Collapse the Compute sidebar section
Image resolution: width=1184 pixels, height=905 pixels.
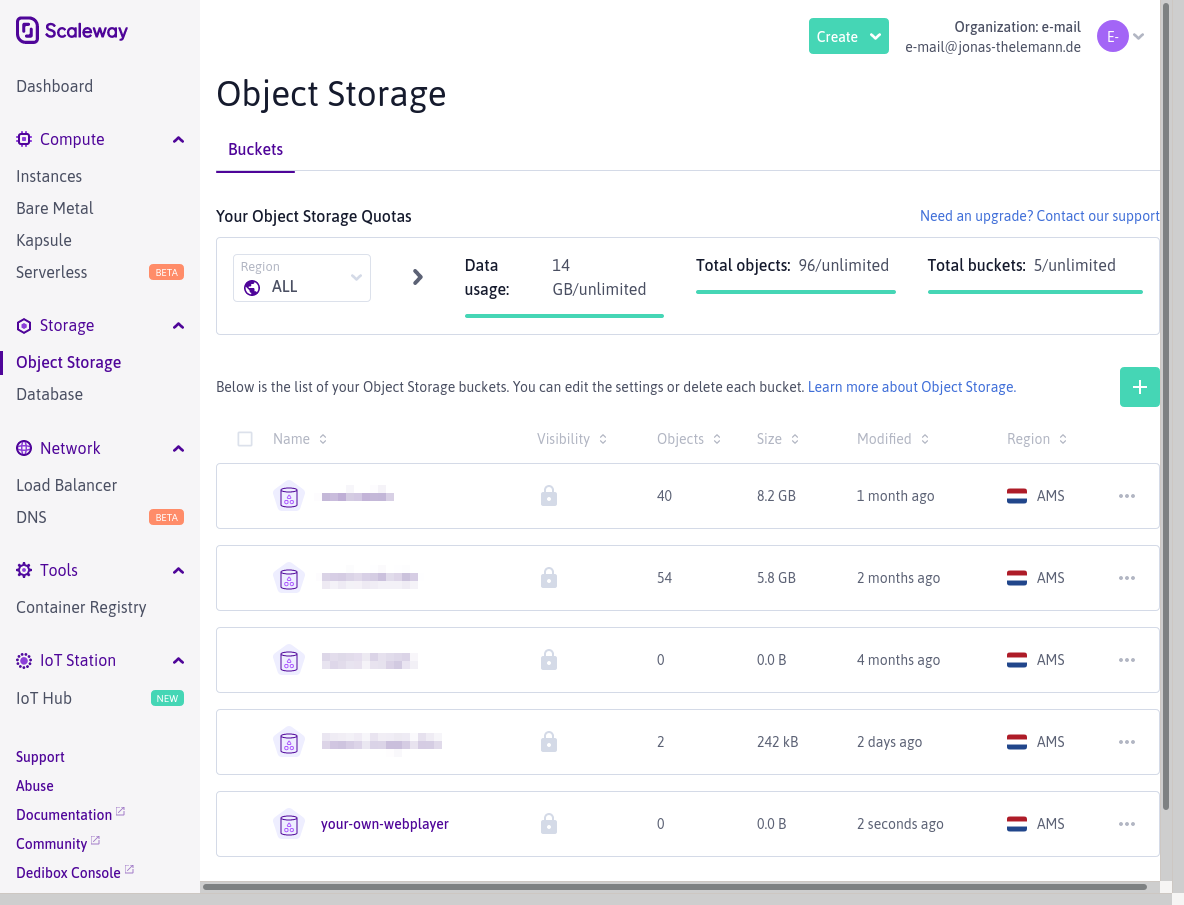[178, 140]
